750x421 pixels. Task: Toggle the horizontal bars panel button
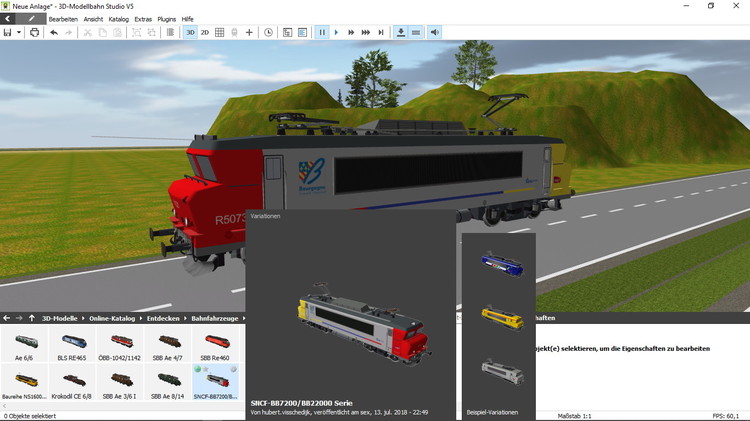(x=416, y=33)
